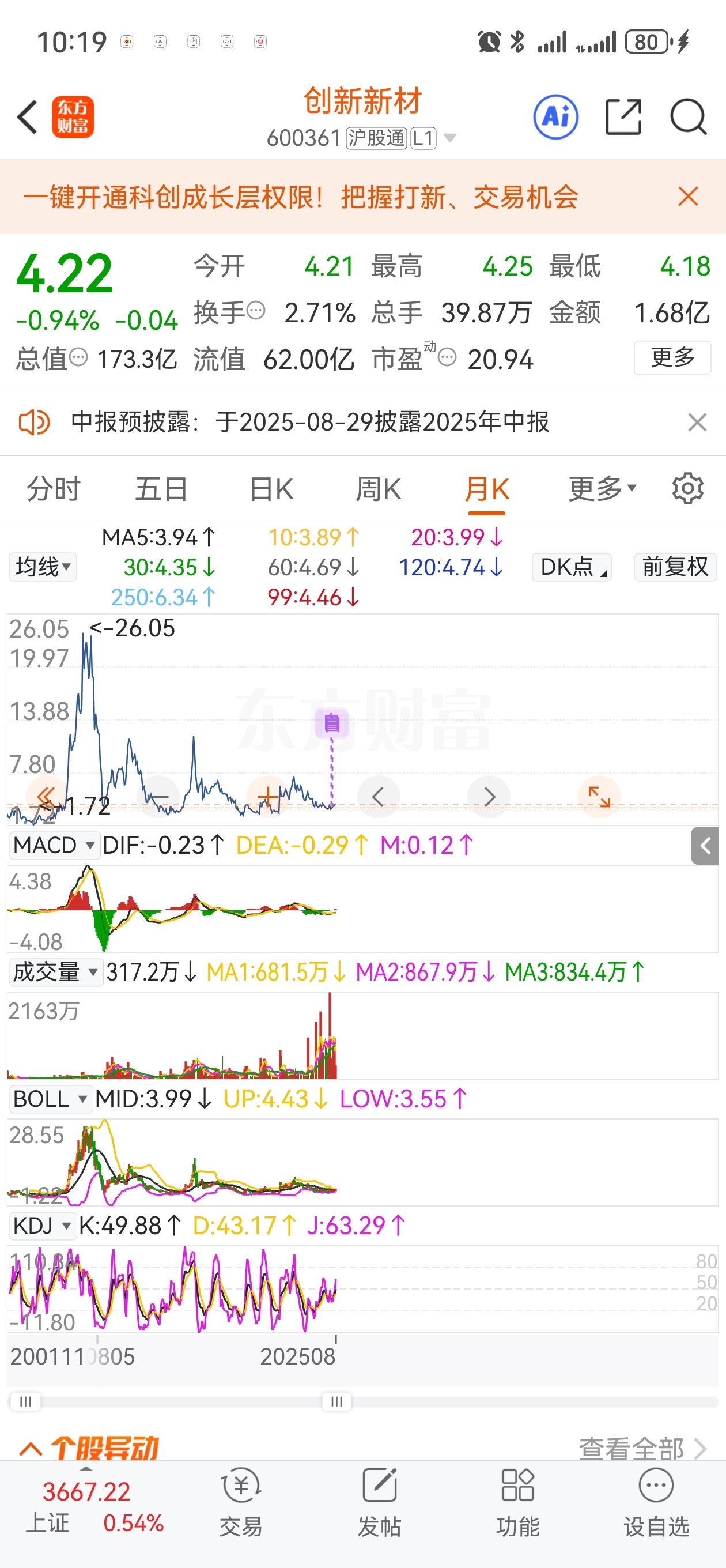Open the Ai assistant icon
The image size is (726, 1568).
click(555, 117)
